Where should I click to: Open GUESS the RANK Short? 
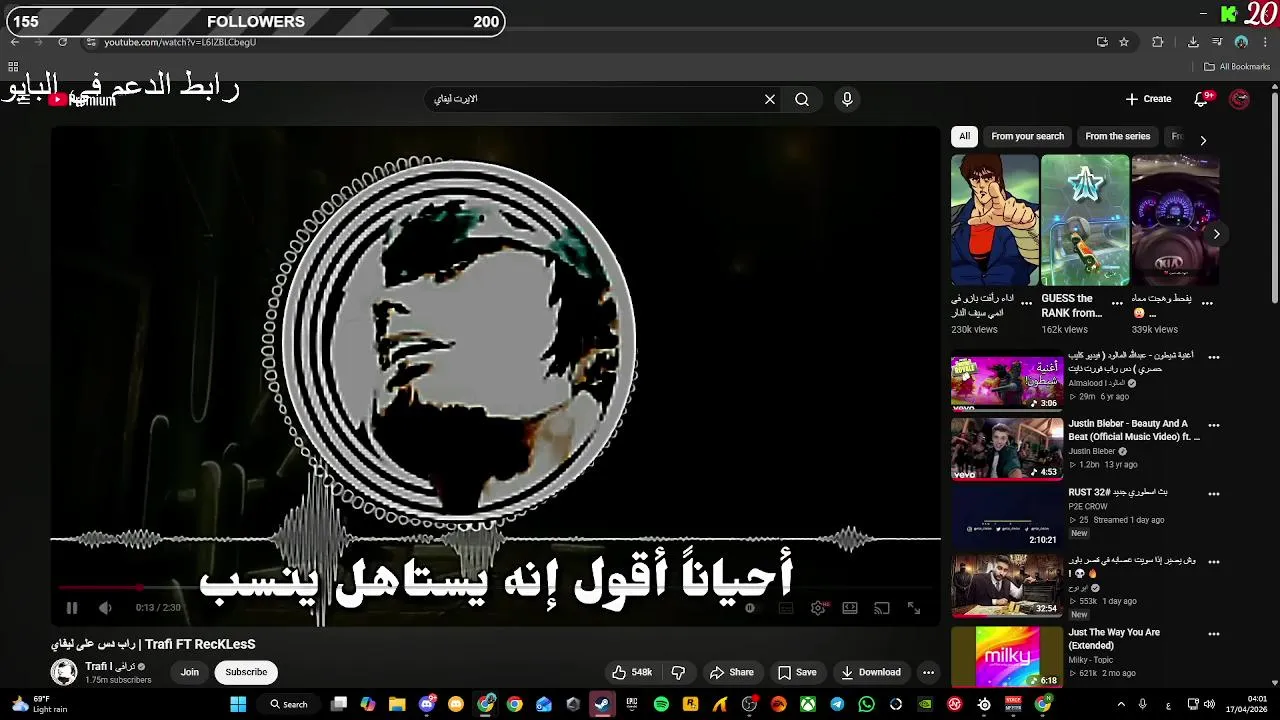(x=1085, y=220)
